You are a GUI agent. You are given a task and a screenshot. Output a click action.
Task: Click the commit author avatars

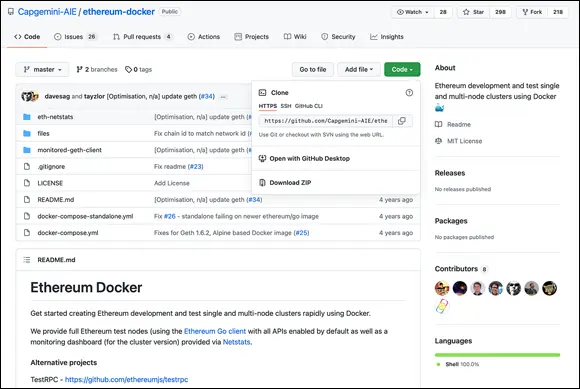(30, 97)
